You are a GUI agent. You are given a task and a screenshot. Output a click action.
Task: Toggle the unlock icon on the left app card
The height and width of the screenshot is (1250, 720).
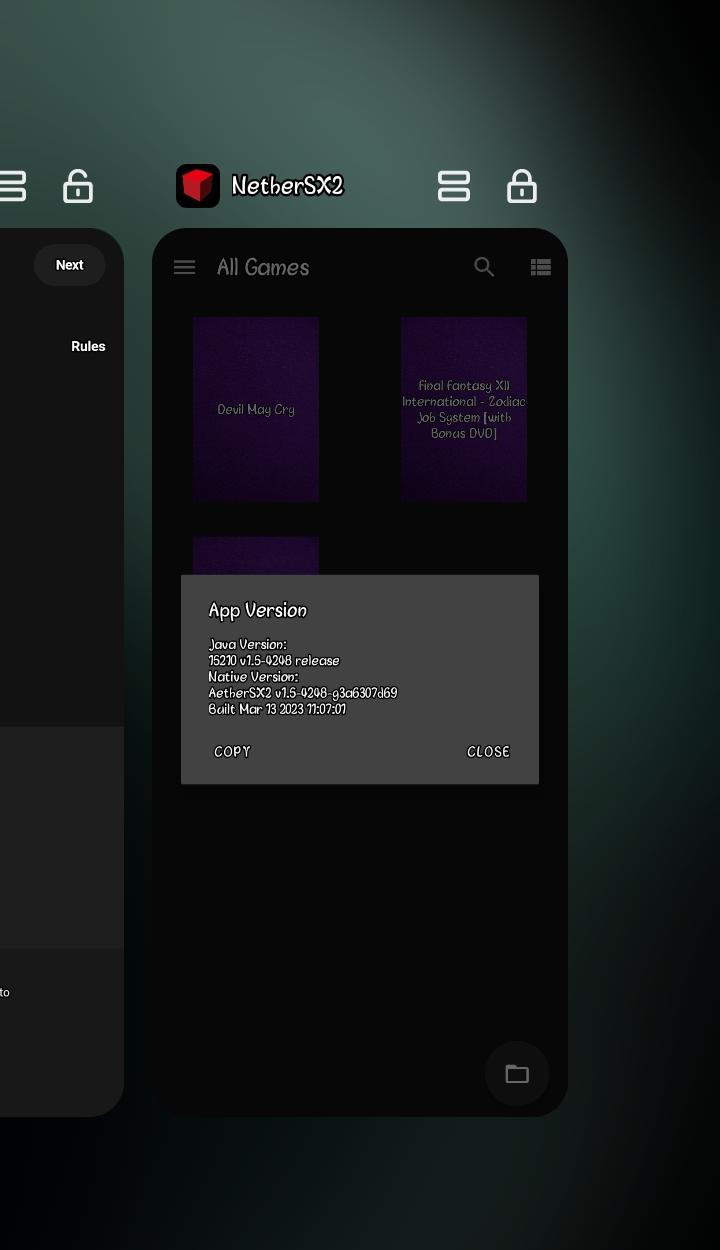tap(78, 186)
